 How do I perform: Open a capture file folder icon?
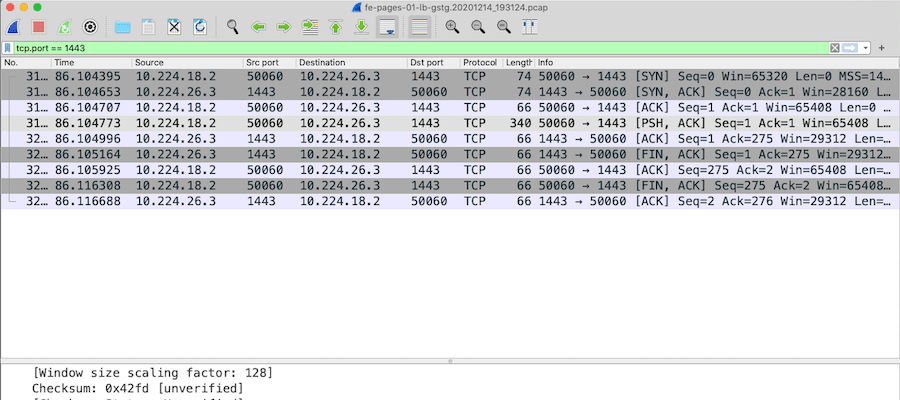(122, 27)
